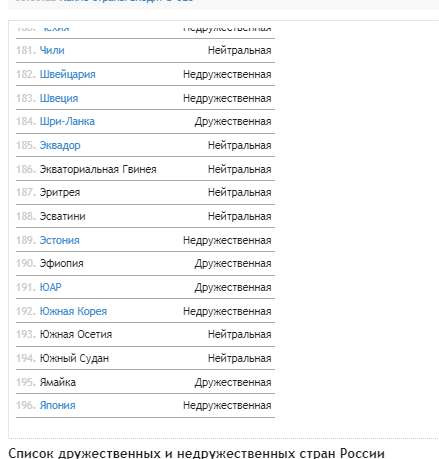Open the Эстония link

tap(60, 240)
